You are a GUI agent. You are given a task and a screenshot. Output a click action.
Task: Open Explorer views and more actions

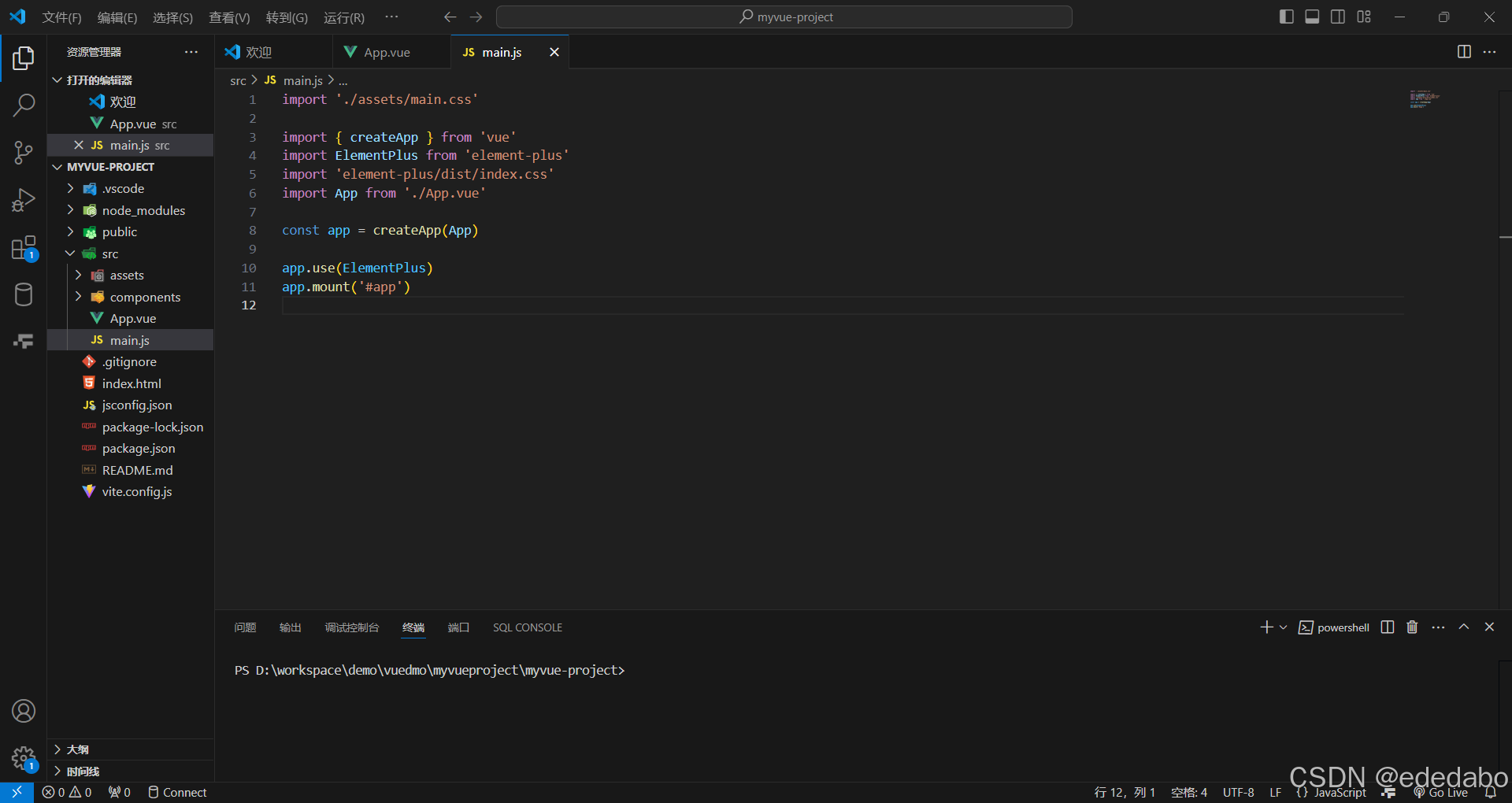[191, 52]
